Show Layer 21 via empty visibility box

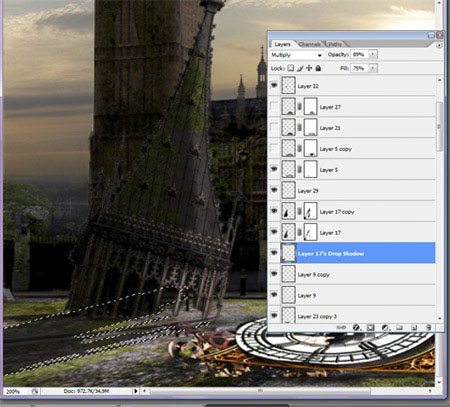point(274,128)
